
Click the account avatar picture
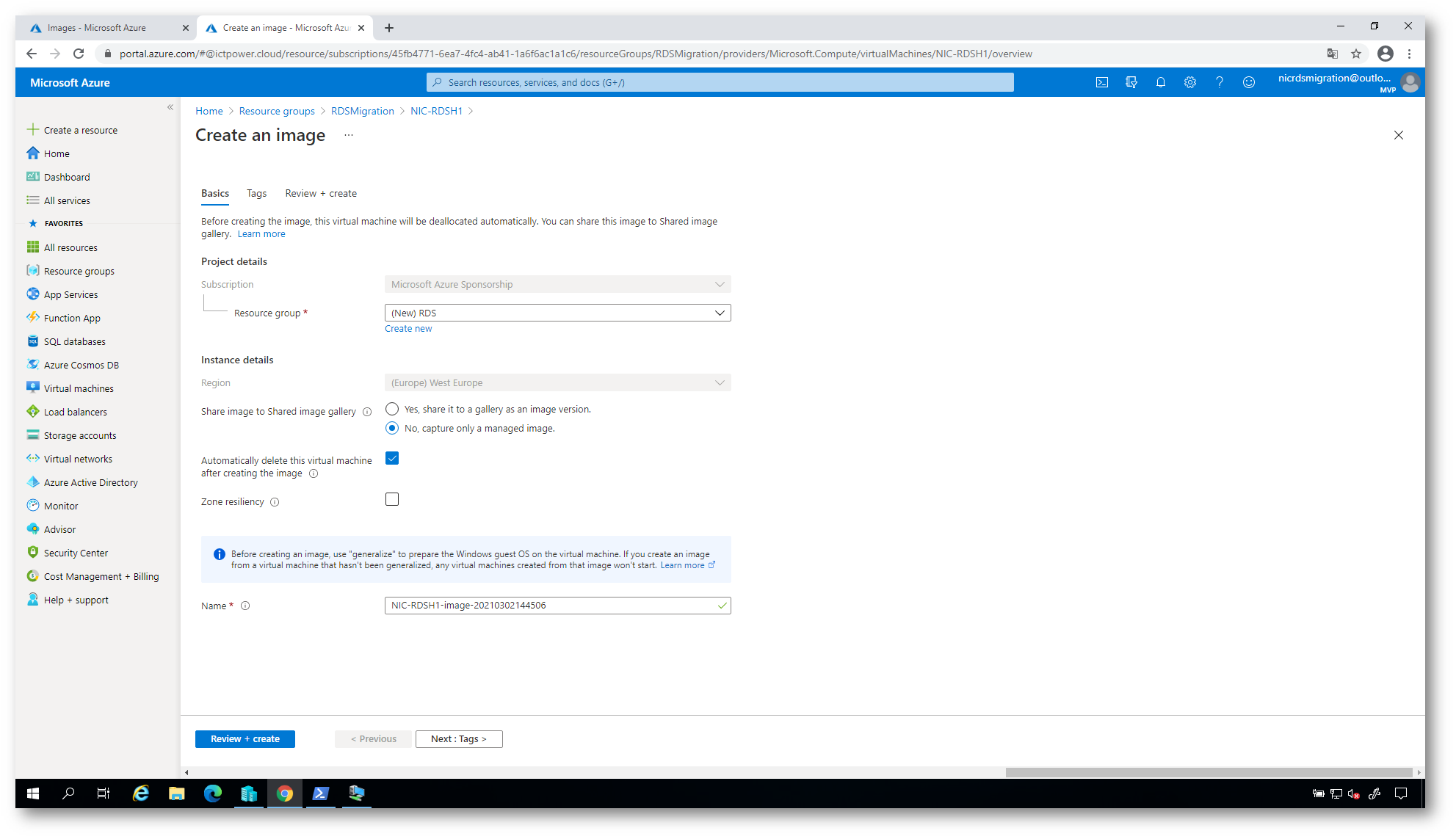1409,82
